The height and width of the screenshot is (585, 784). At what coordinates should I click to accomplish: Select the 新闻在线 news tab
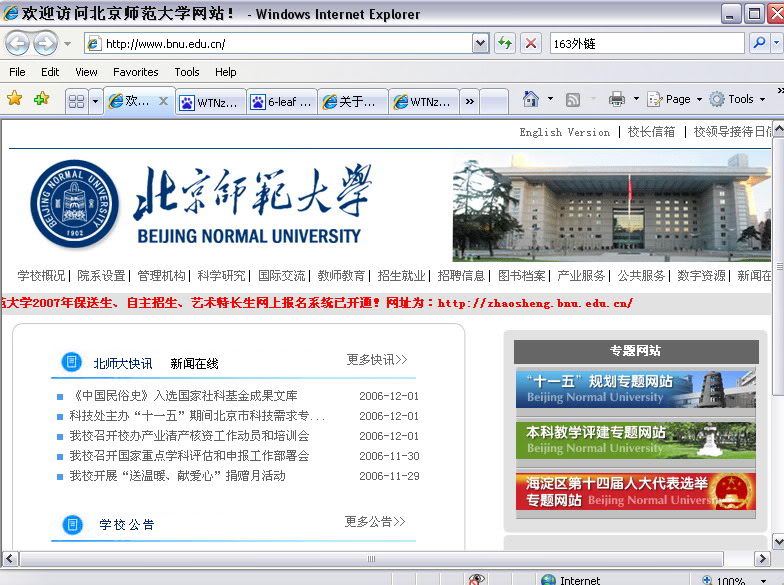194,364
